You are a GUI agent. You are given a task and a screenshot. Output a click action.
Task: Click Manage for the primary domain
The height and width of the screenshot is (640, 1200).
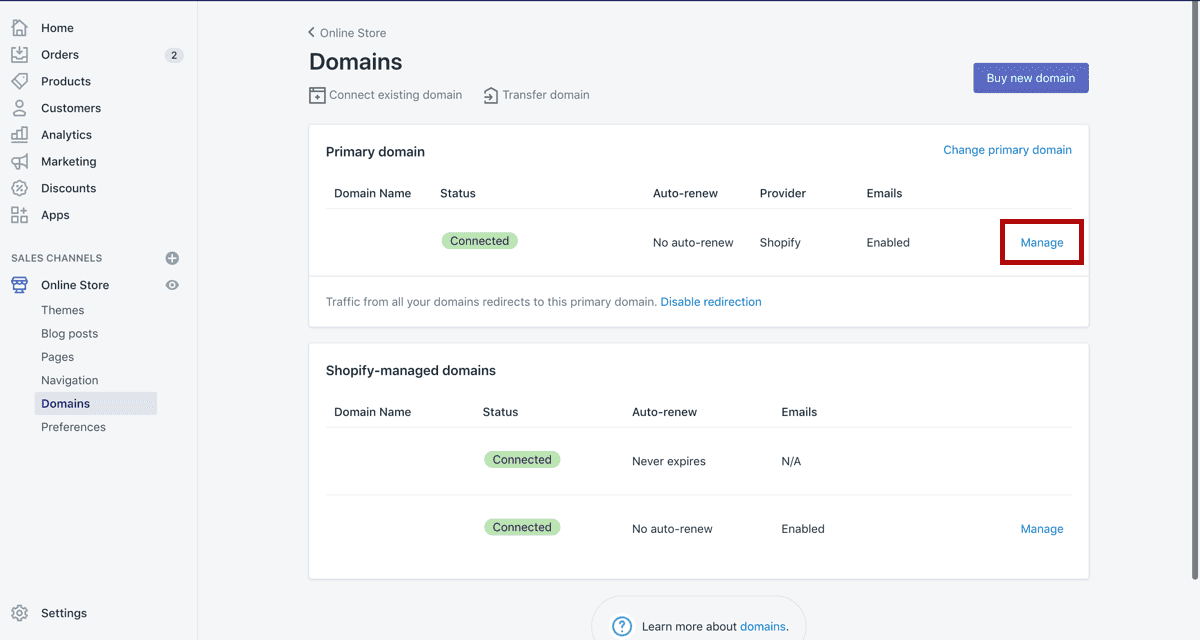pyautogui.click(x=1041, y=243)
